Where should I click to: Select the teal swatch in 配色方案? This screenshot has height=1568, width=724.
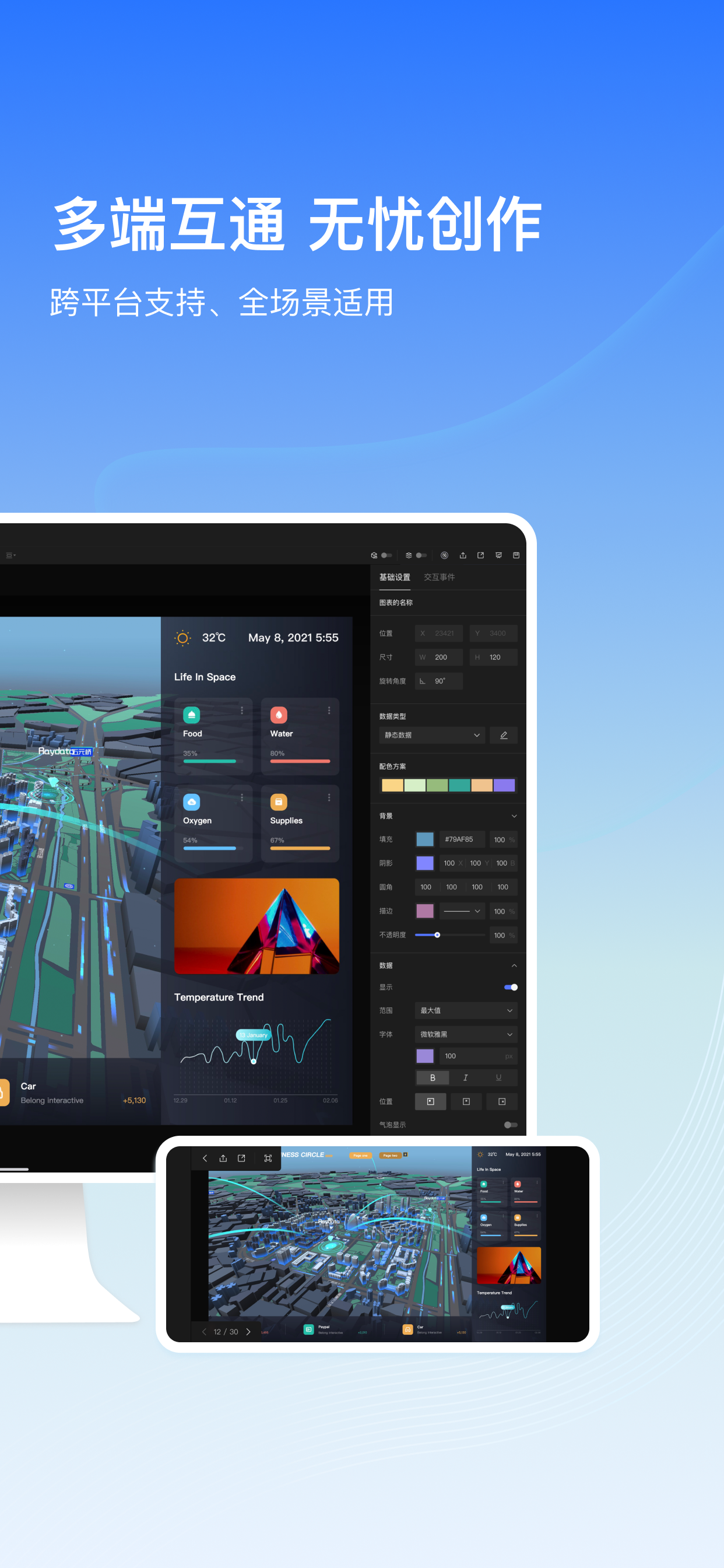coord(459,785)
